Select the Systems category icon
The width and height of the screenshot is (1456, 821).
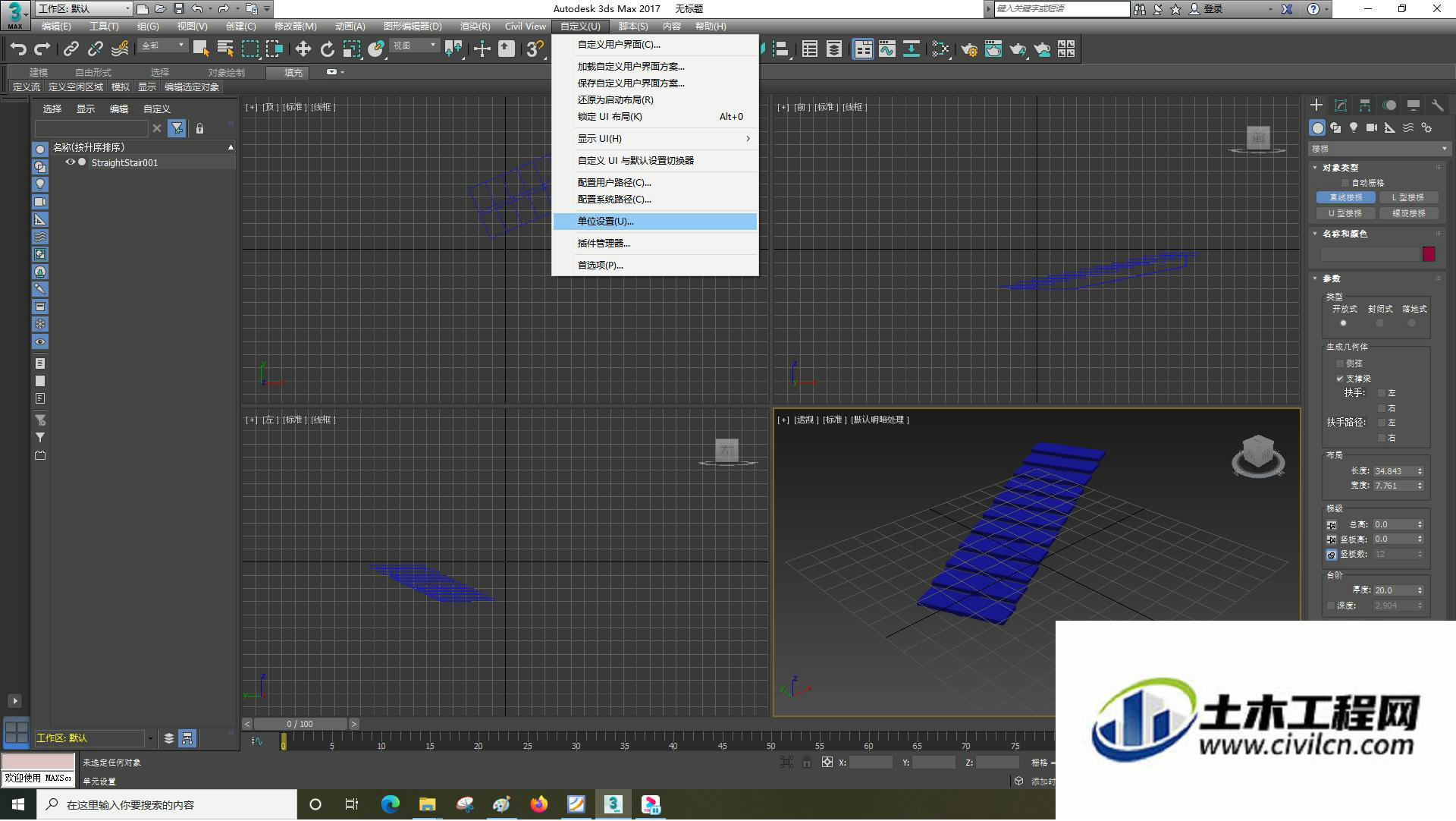[1426, 128]
